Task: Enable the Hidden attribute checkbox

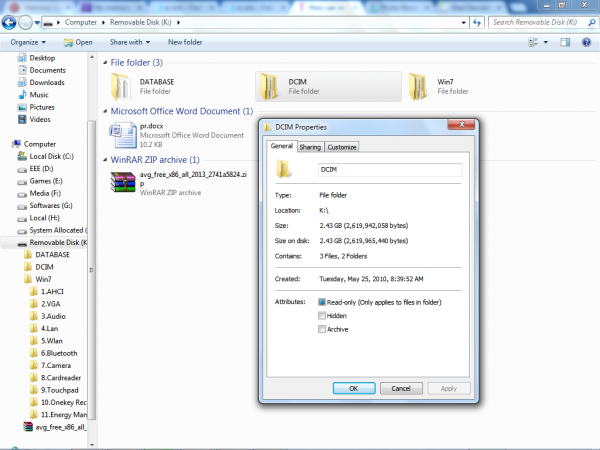Action: pos(322,316)
